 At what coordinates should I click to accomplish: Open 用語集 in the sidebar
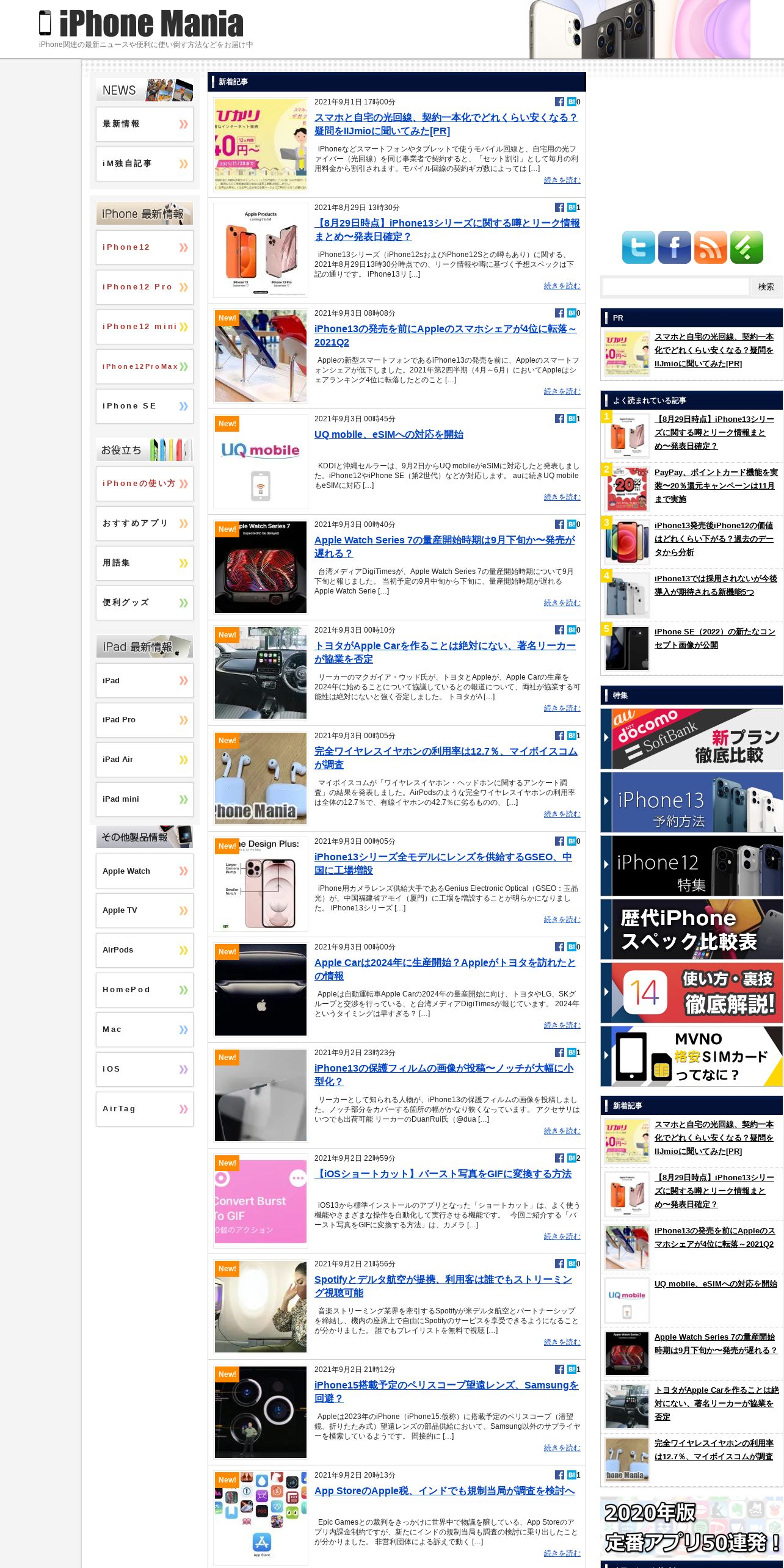click(145, 563)
